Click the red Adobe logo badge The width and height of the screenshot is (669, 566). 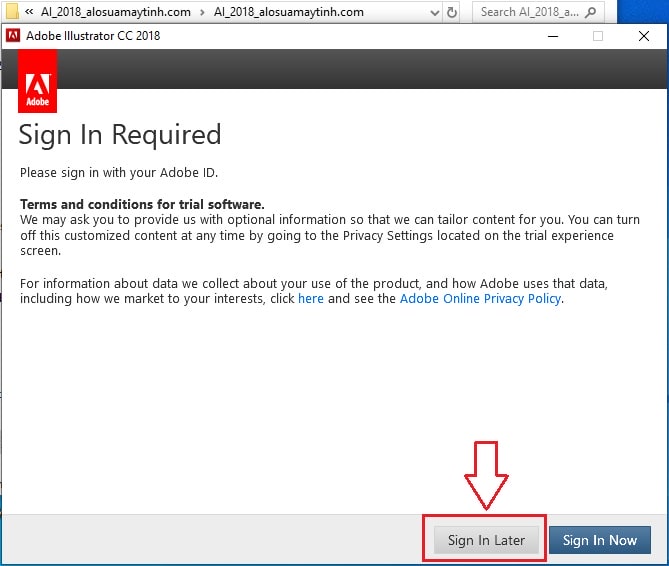(37, 81)
